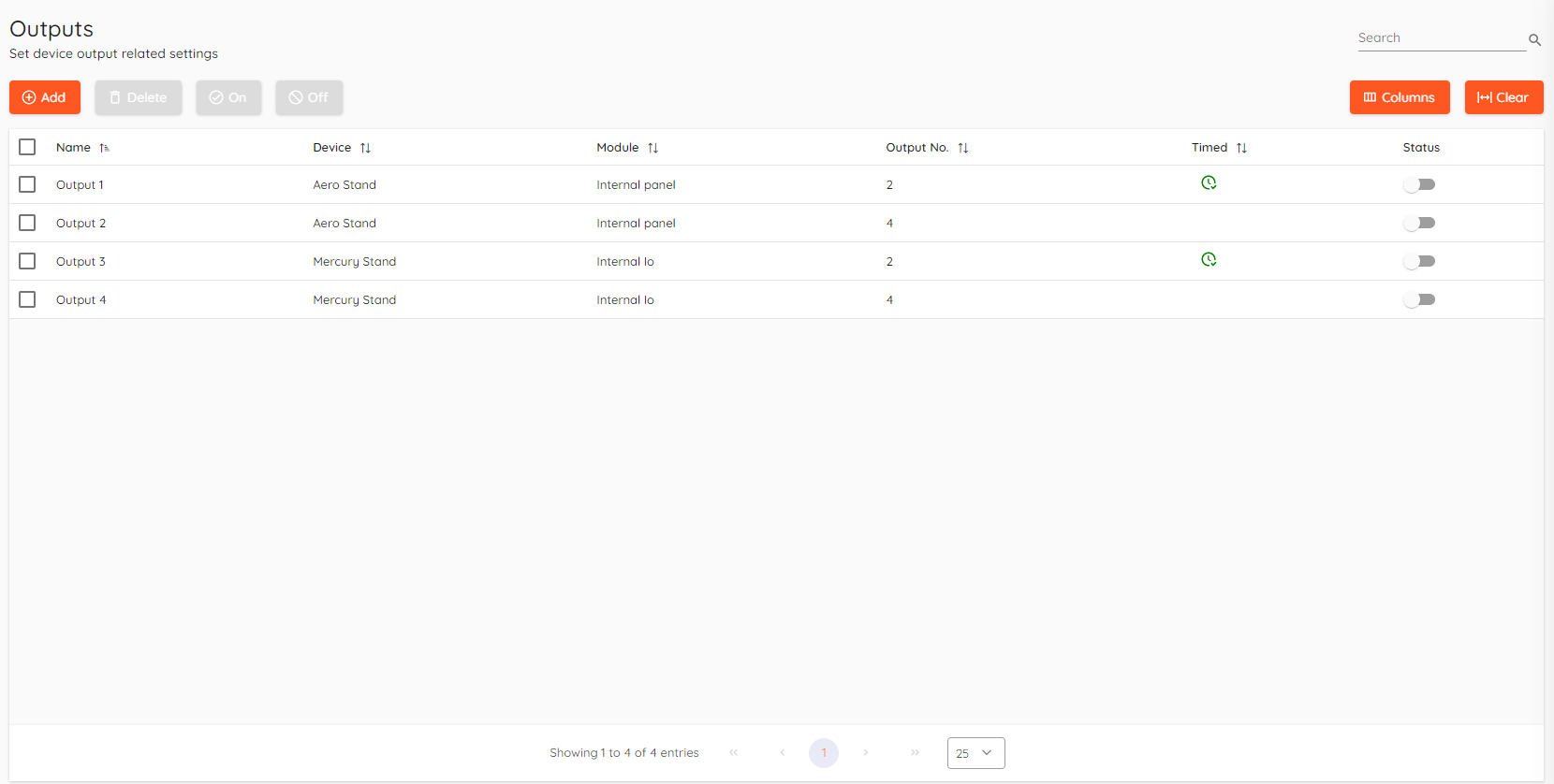Click the Timed column header label
Screen dimensions: 1554x784
coord(1209,148)
